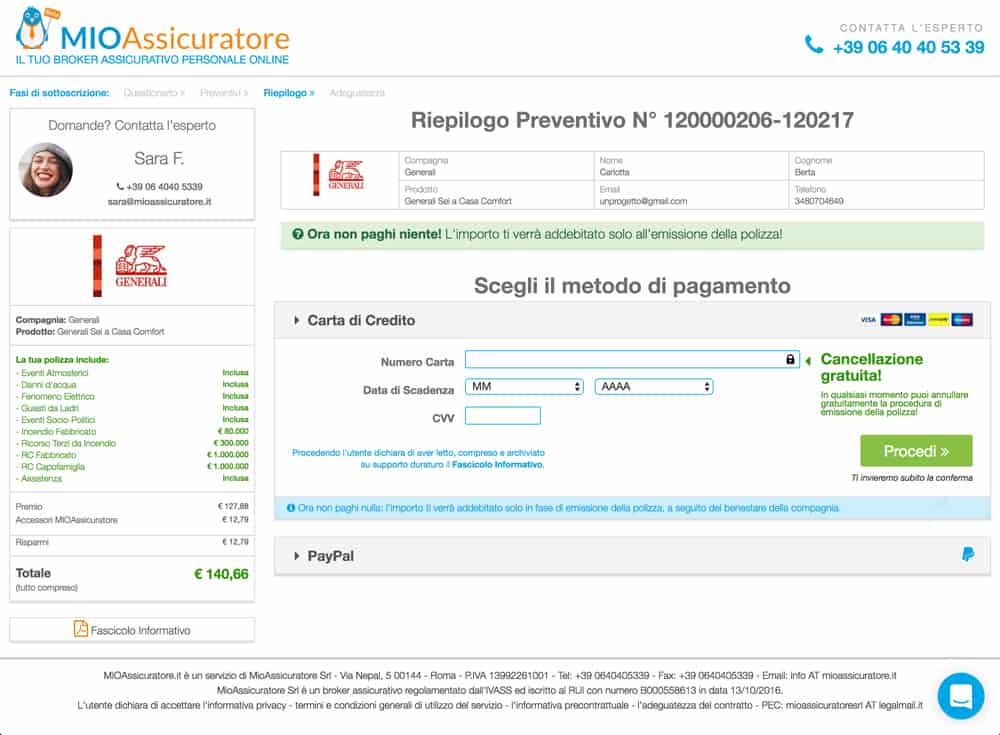
Task: Click Sara's phone number +39 06 4040 5339
Action: 165,186
